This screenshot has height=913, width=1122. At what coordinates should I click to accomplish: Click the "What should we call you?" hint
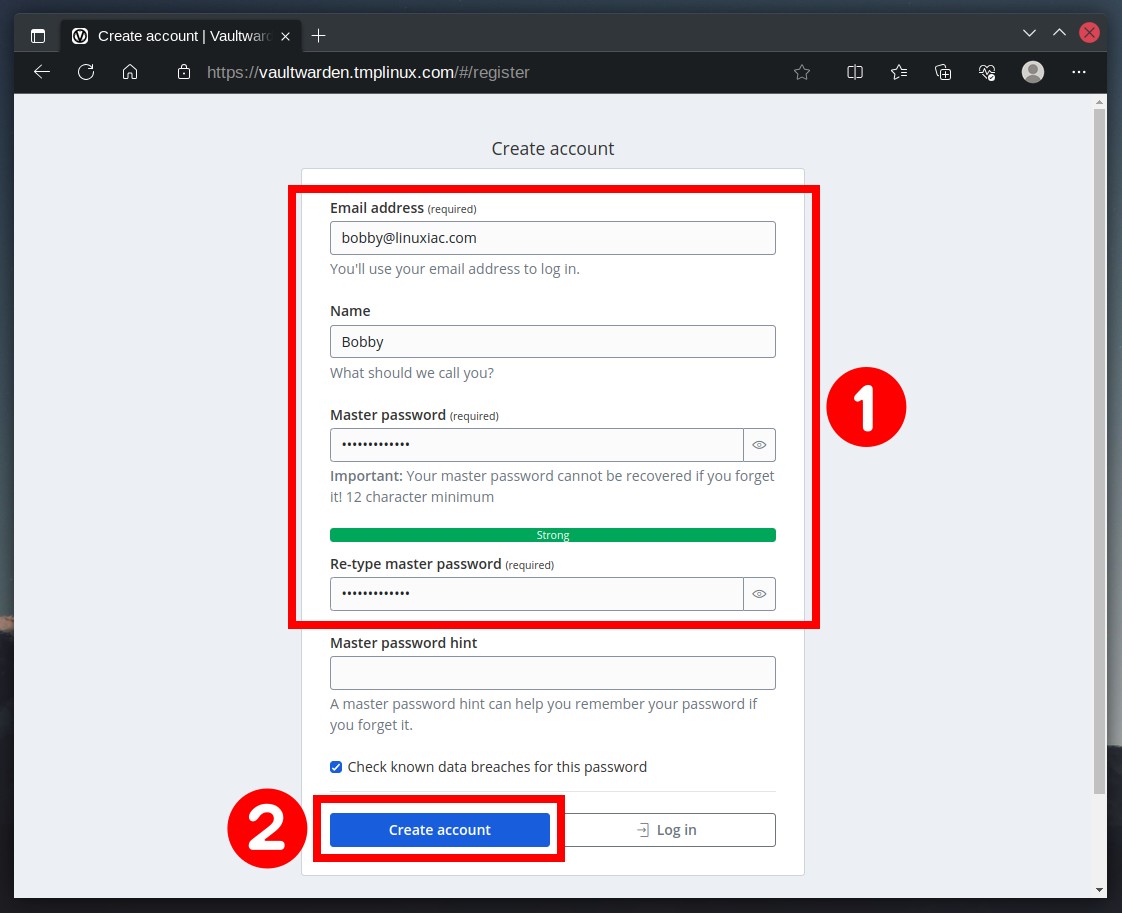click(x=411, y=373)
